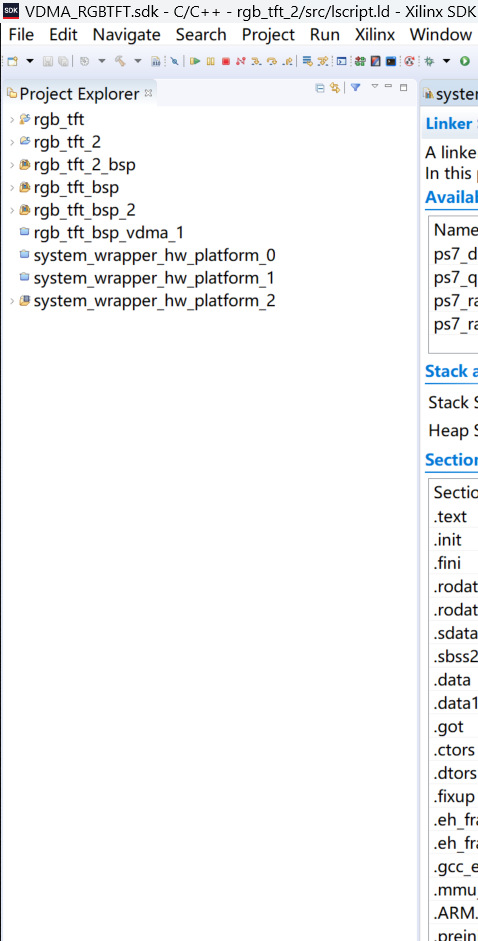The width and height of the screenshot is (478, 941).
Task: Expand the rgb_tft_2 project tree
Action: [12, 142]
